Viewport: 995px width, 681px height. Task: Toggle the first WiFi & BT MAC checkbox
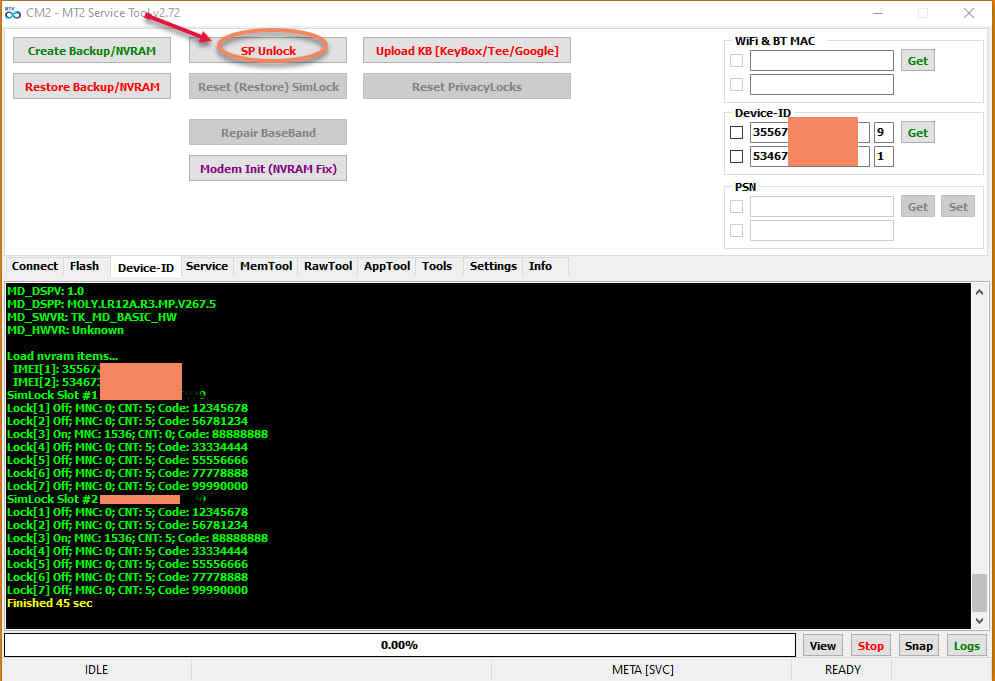point(737,61)
